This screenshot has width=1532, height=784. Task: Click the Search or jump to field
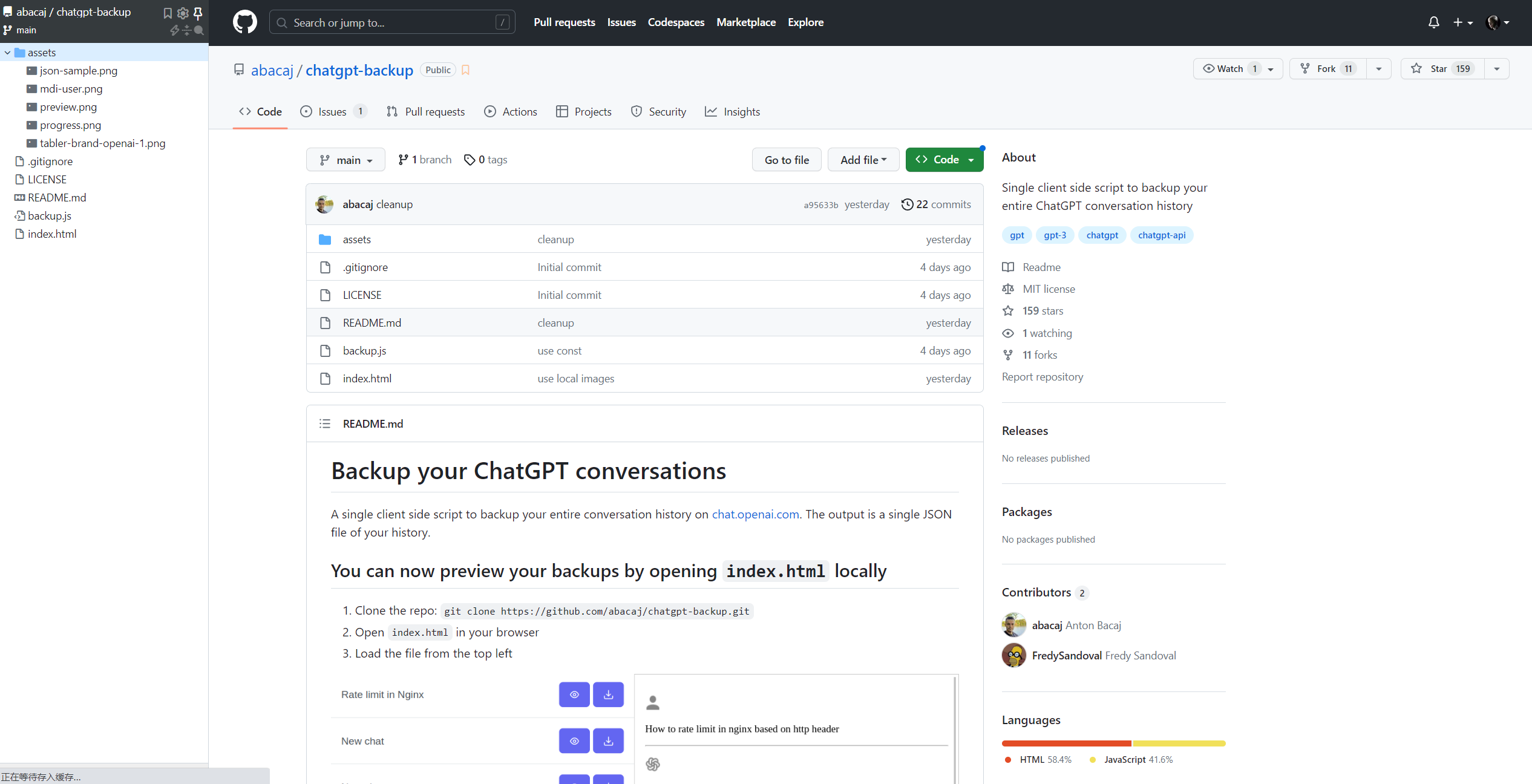click(392, 22)
